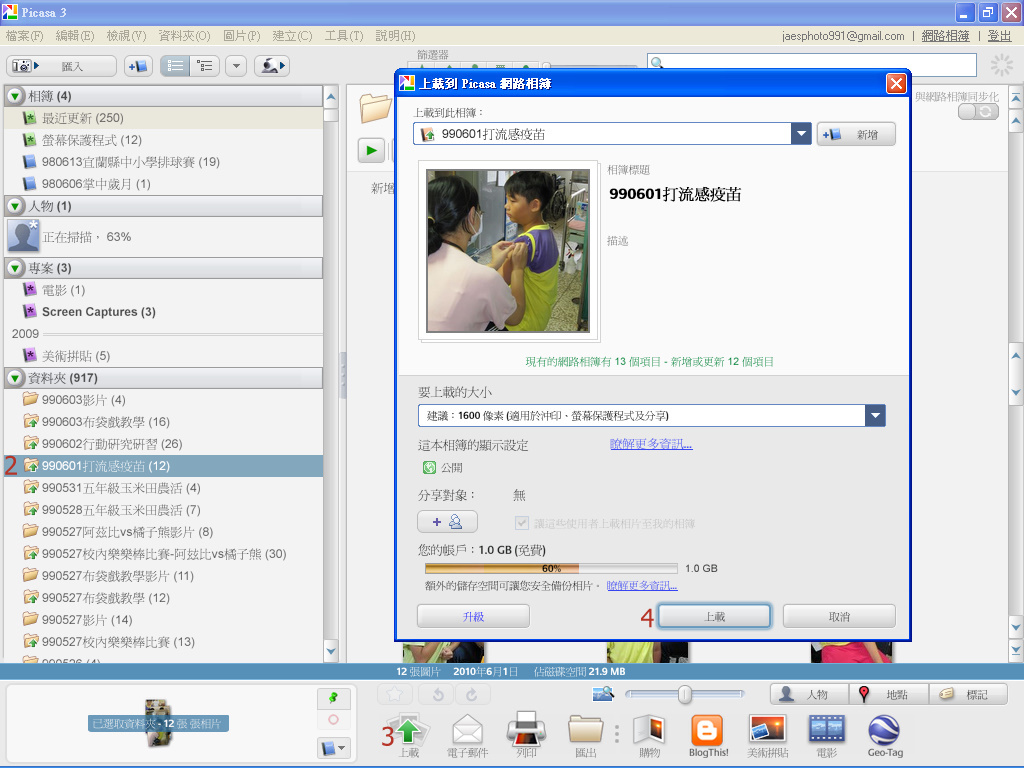
Task: Click the thumbnail size slider handle
Action: pyautogui.click(x=684, y=694)
